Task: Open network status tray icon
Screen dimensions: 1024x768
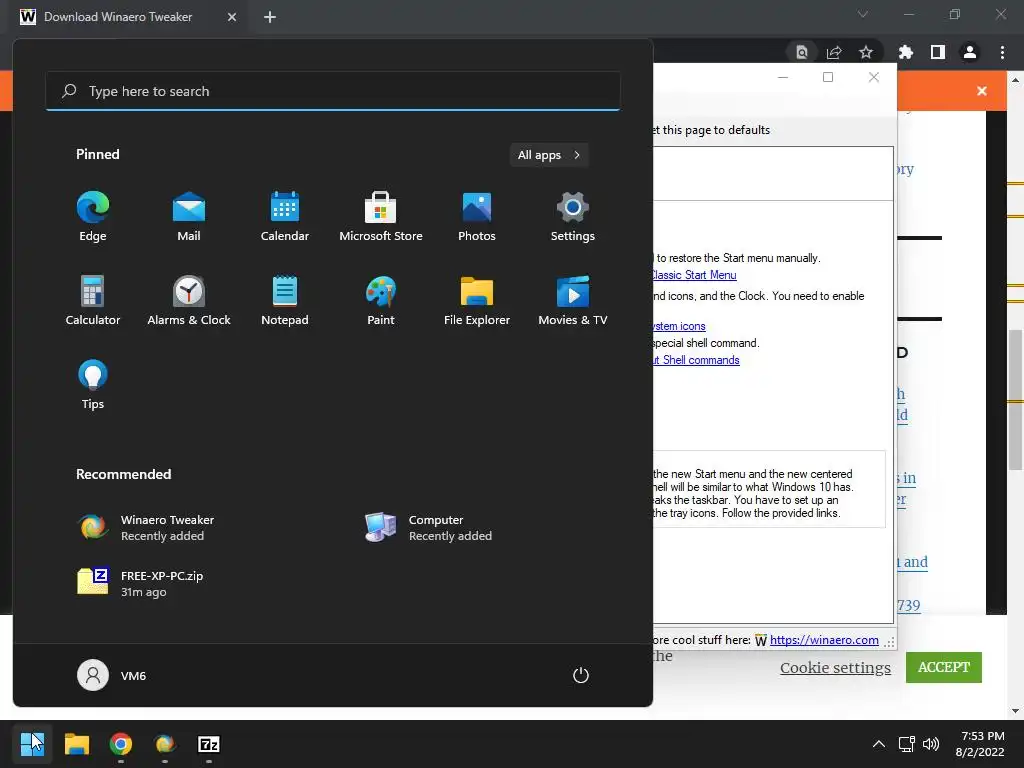Action: [906, 744]
